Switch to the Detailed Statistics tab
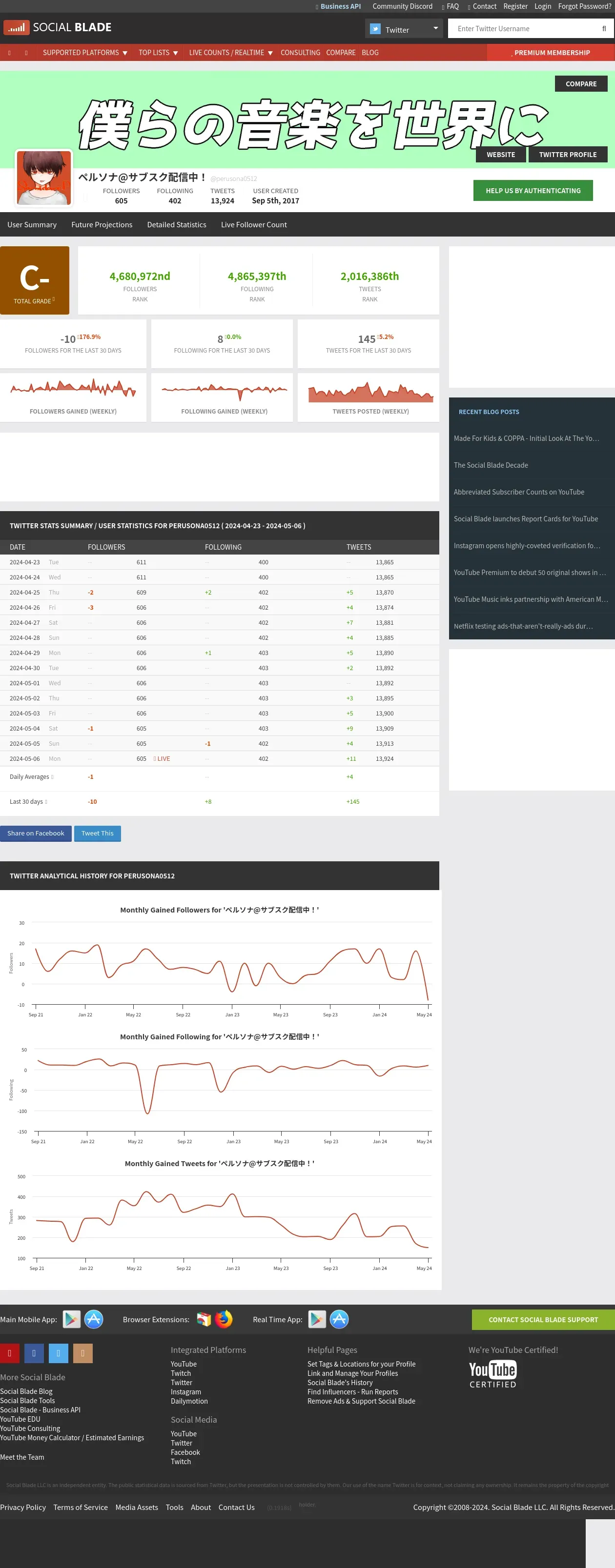Viewport: 615px width, 1568px height. point(177,225)
